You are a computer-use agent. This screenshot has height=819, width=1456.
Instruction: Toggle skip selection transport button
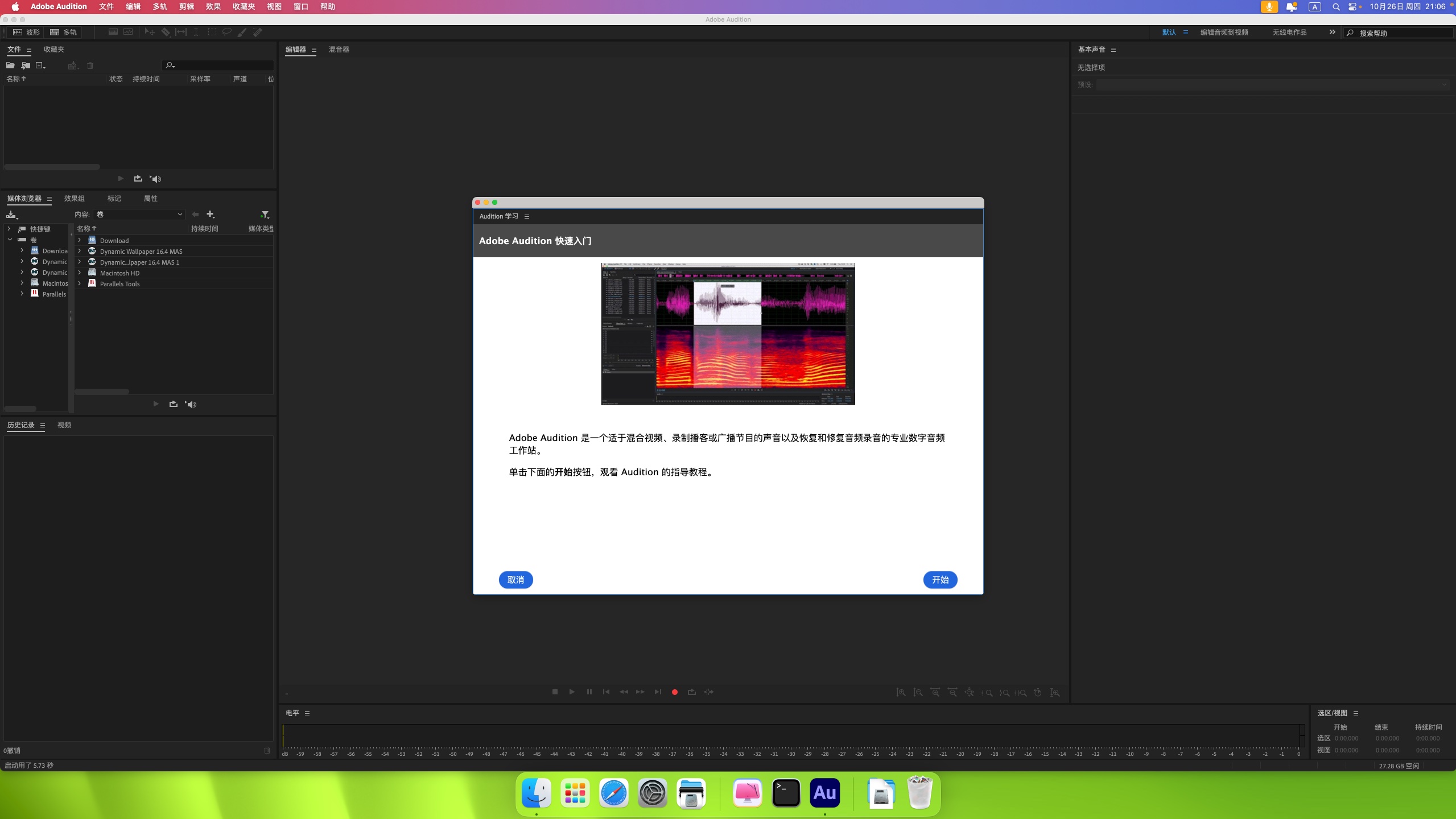(708, 692)
